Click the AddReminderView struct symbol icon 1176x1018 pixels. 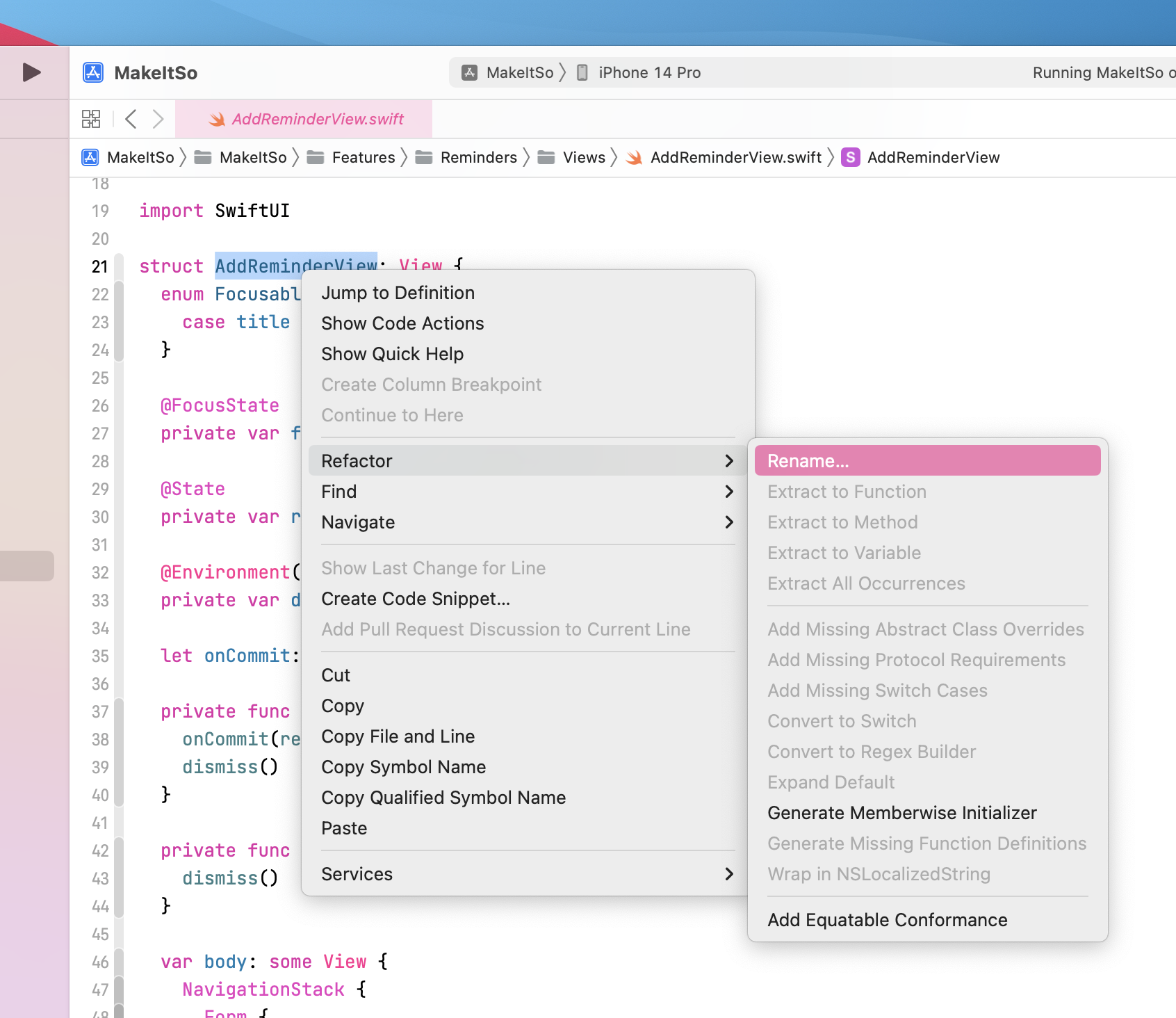pos(850,157)
